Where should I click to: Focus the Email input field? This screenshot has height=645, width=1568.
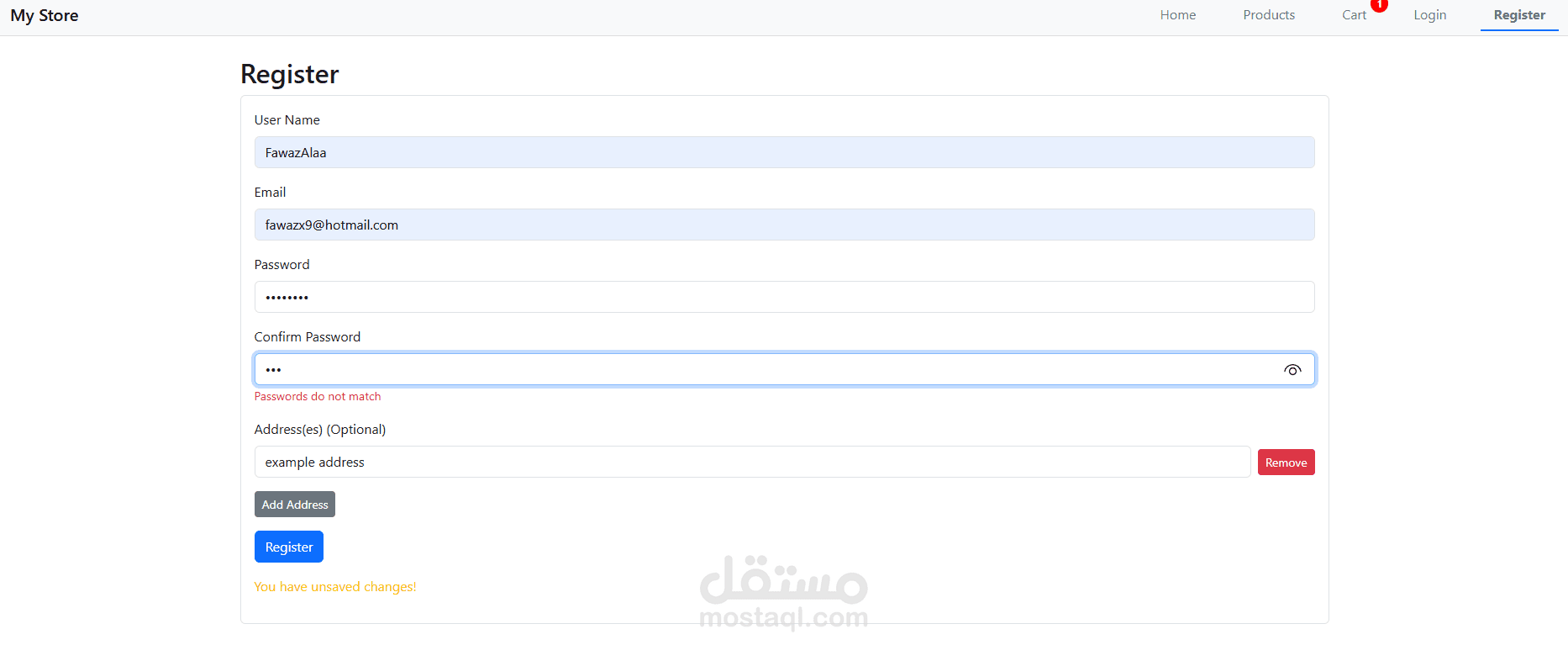coord(784,225)
